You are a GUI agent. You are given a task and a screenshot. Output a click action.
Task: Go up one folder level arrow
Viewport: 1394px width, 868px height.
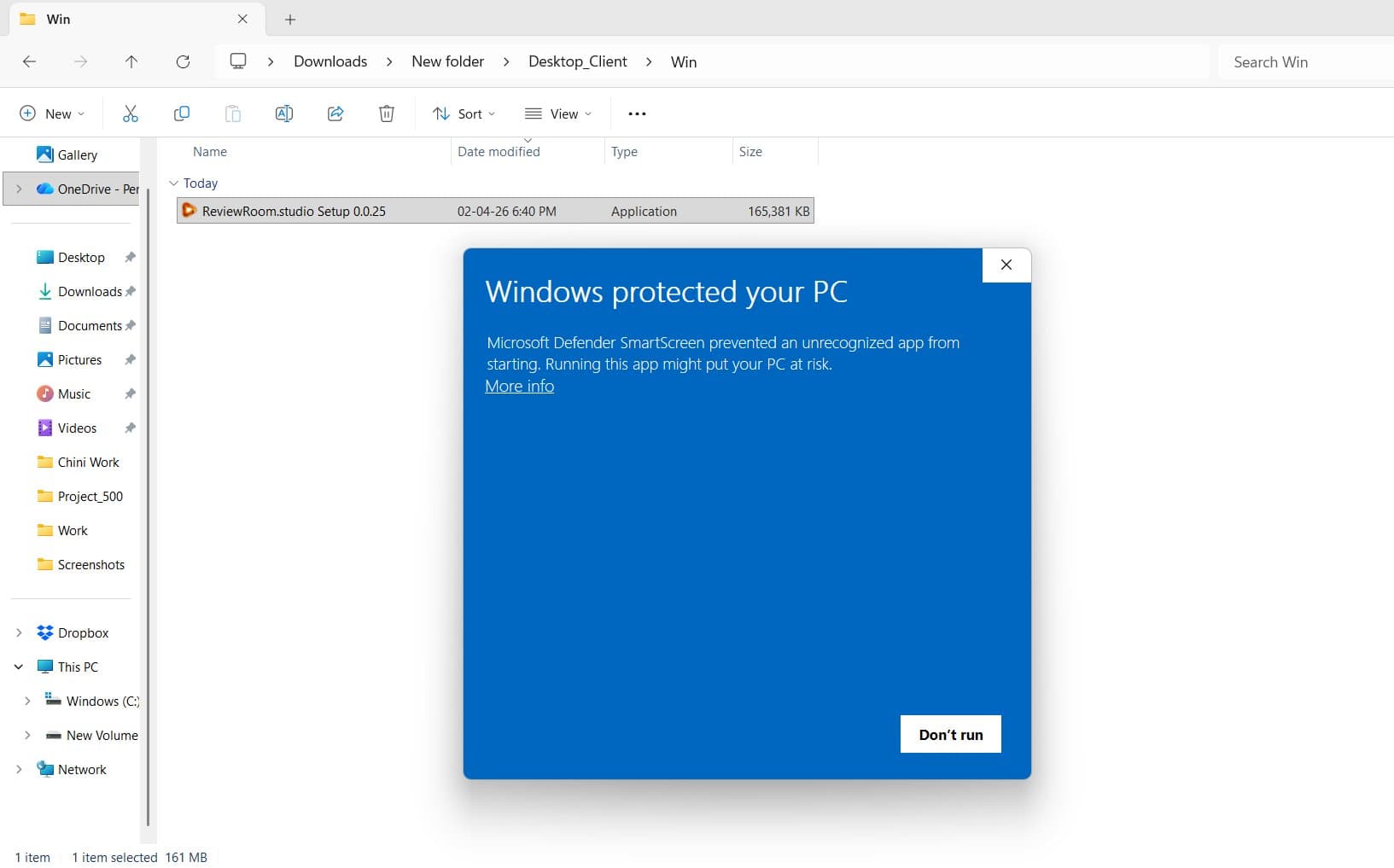[131, 61]
